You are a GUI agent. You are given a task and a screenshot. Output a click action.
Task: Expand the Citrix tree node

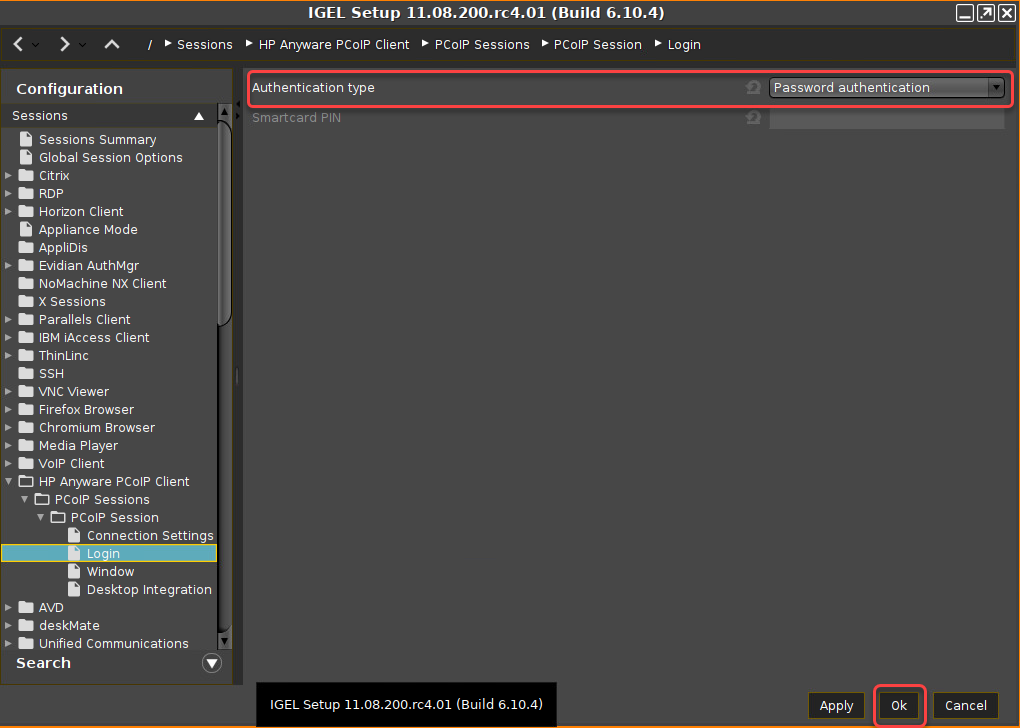click(x=9, y=176)
